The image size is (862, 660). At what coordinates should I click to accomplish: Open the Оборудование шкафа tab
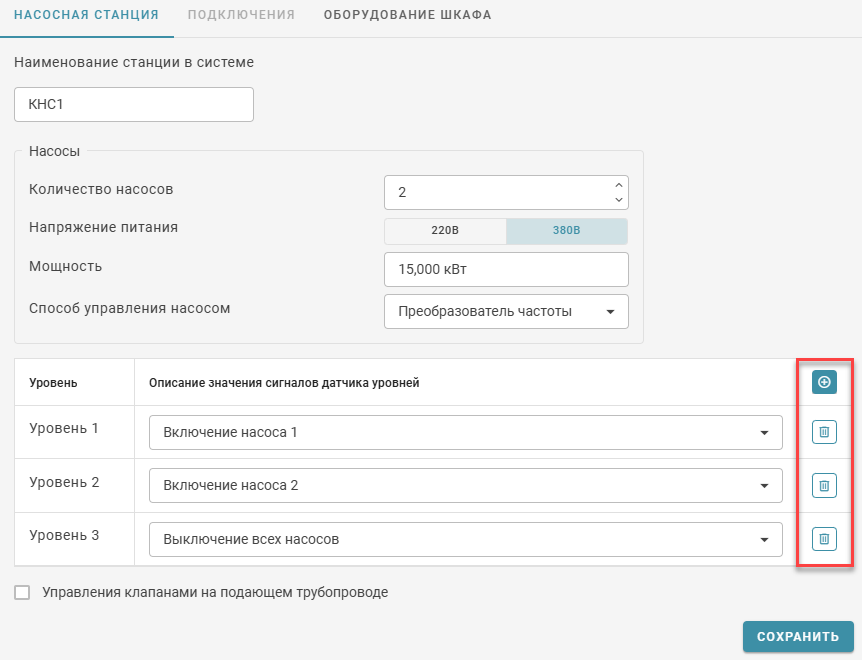click(407, 16)
